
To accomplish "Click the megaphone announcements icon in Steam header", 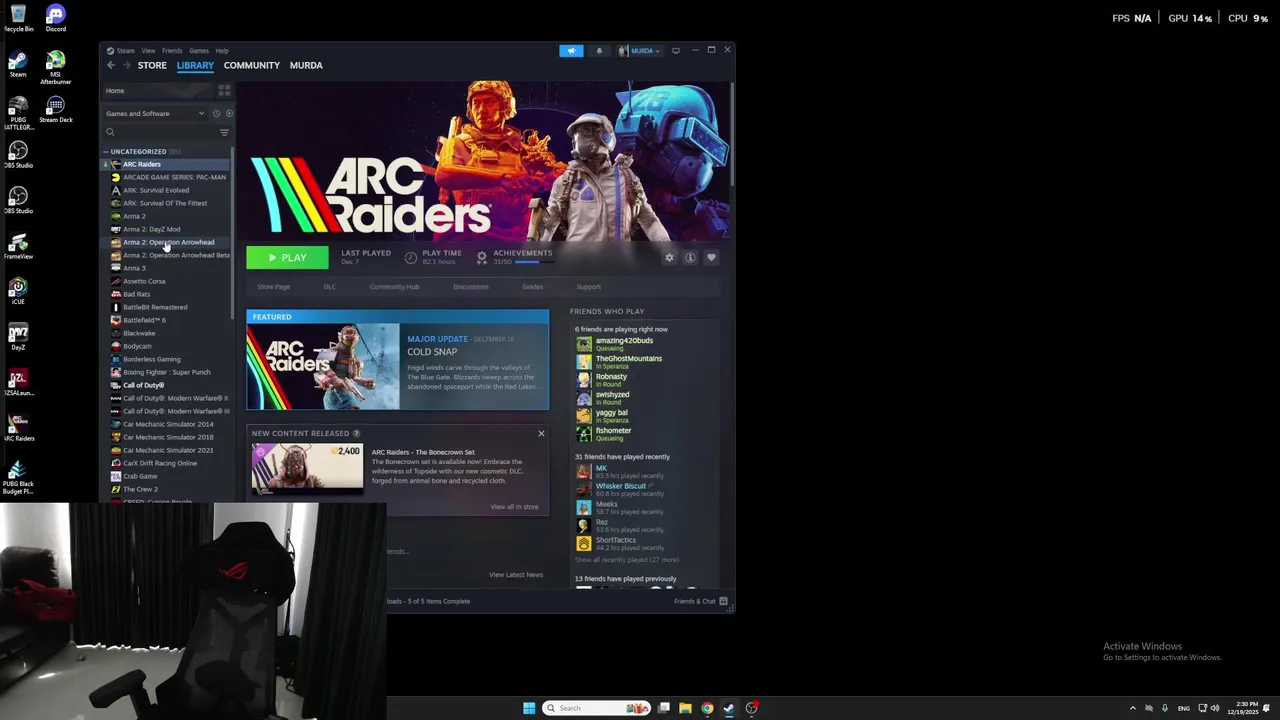I will (571, 50).
